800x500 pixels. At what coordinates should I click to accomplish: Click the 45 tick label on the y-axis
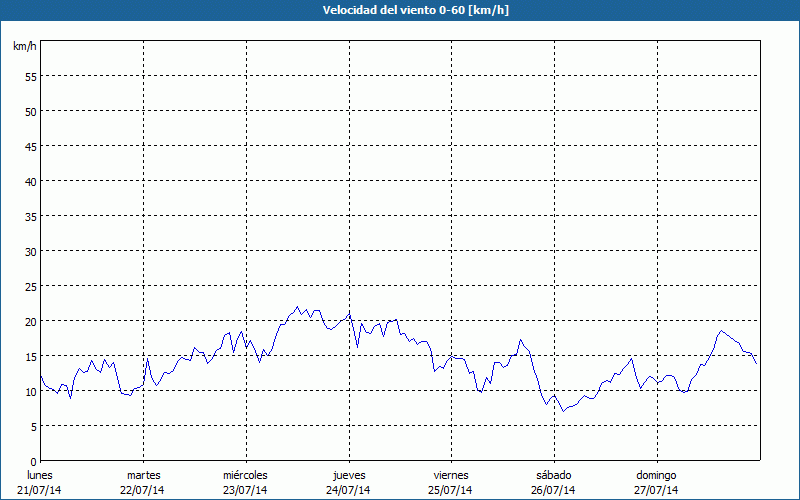pyautogui.click(x=30, y=146)
